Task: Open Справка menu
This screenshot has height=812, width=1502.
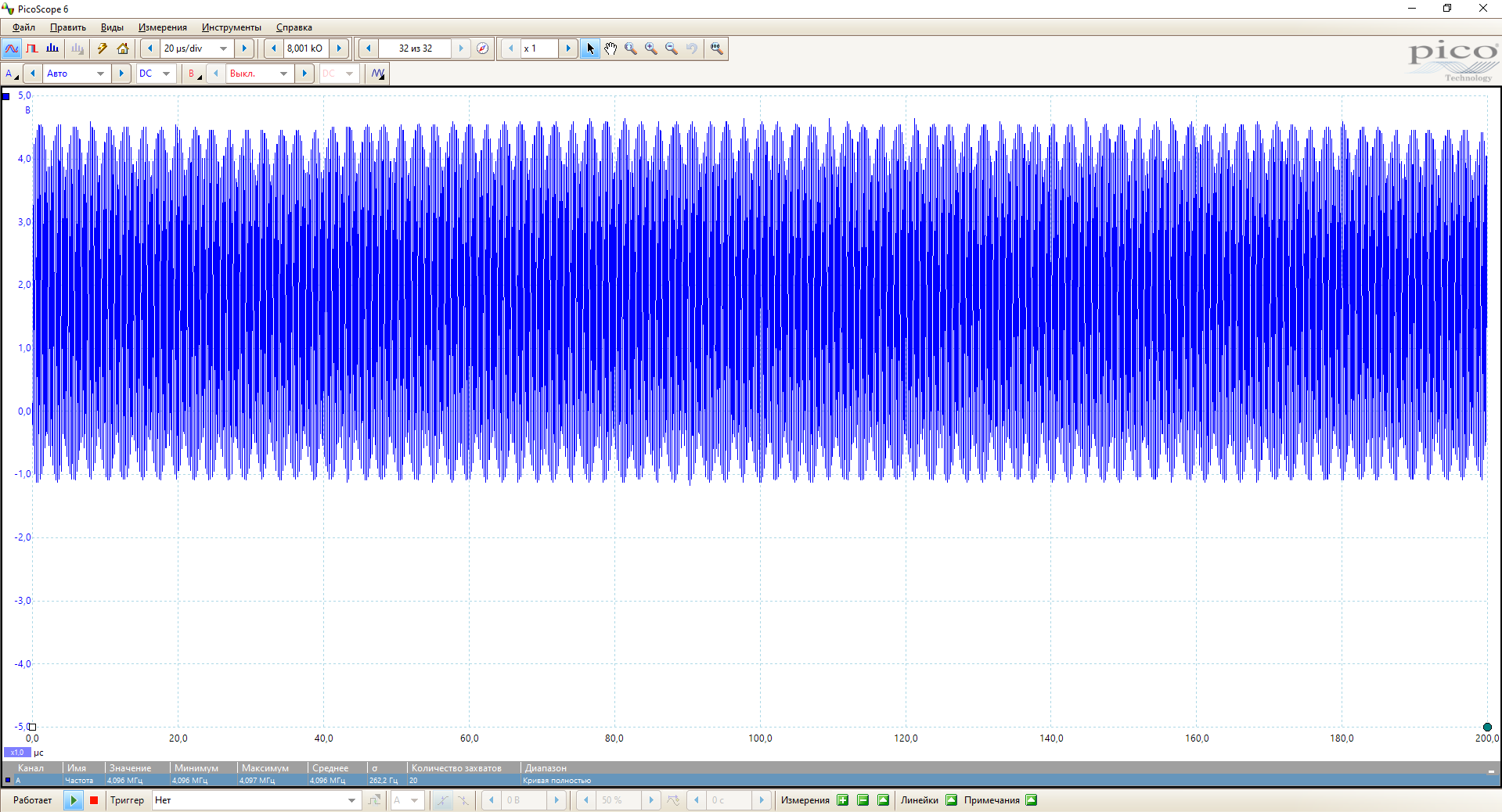Action: (x=294, y=27)
